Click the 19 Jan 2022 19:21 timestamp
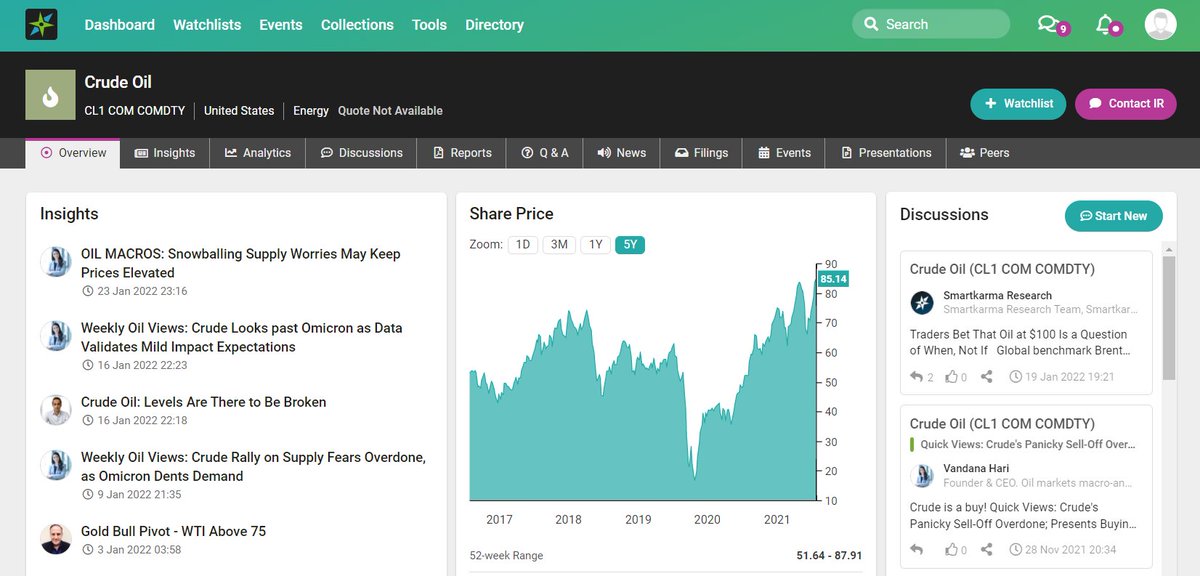Viewport: 1200px width, 576px height. 1062,377
